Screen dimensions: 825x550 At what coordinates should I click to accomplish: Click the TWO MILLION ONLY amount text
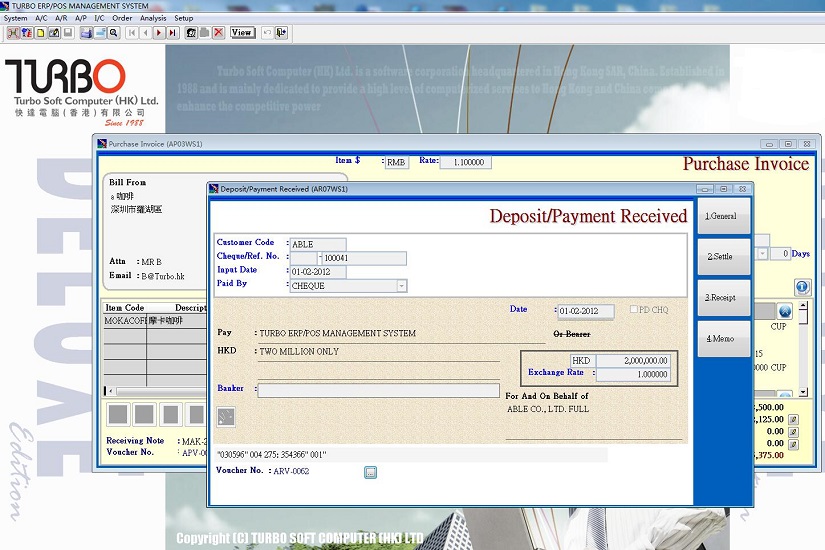tap(299, 351)
